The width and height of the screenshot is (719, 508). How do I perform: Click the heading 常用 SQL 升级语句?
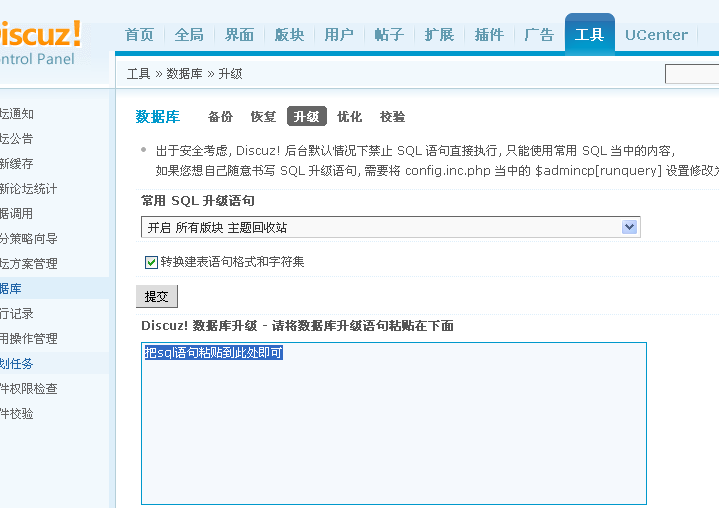click(x=198, y=201)
